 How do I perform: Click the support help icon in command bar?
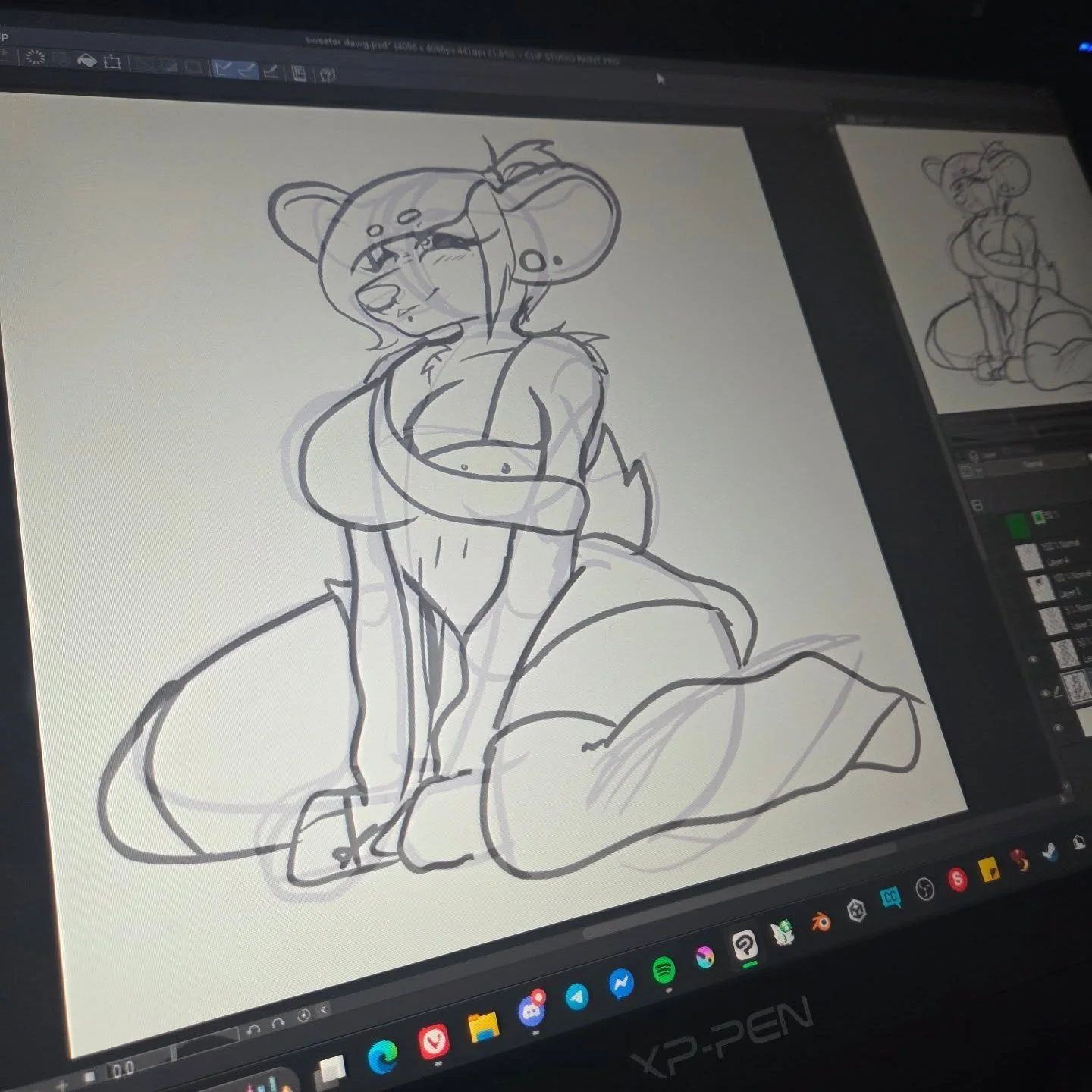click(328, 75)
